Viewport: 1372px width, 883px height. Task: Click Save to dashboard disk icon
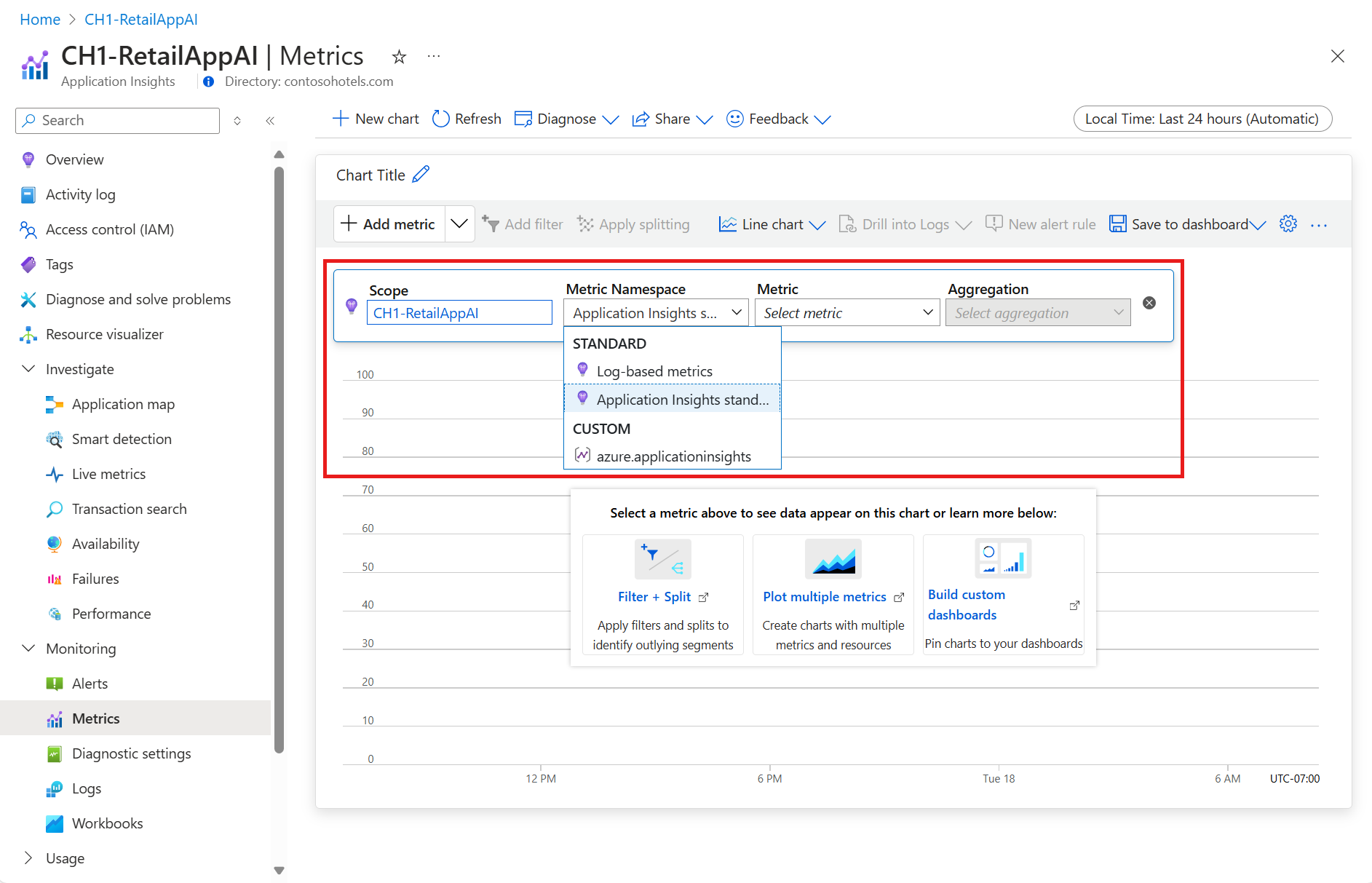(1117, 224)
